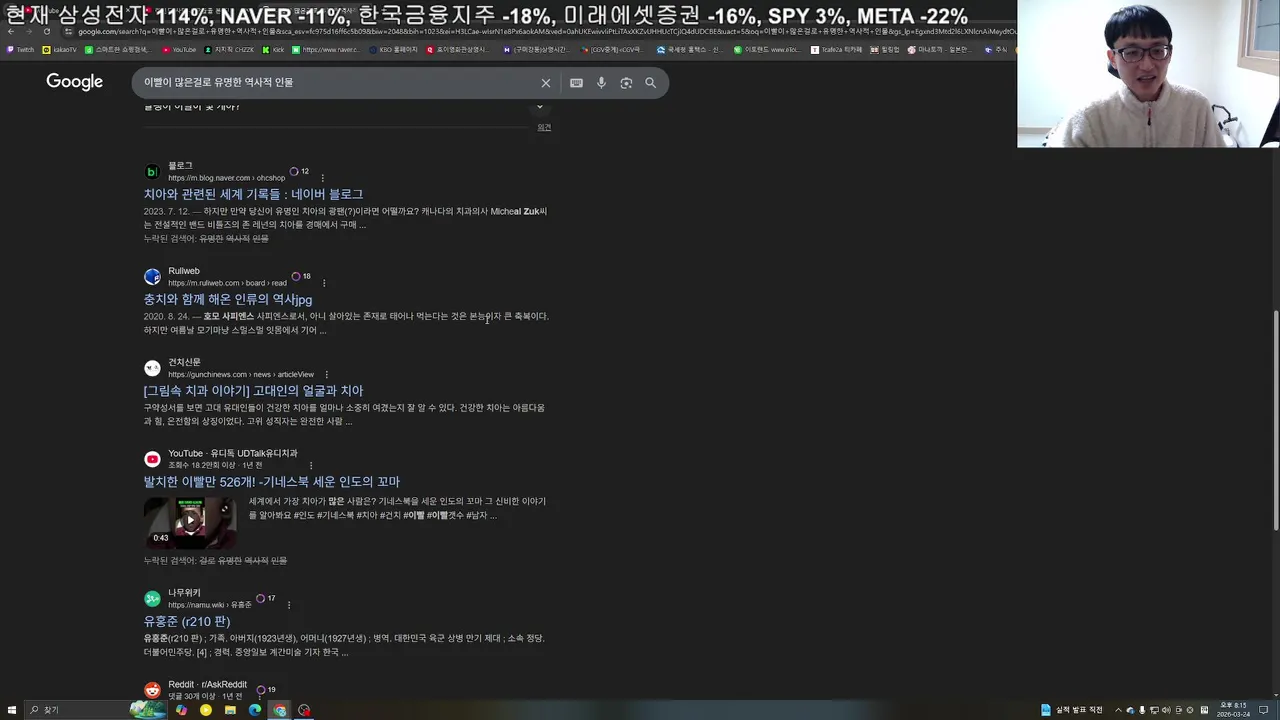Open '발치한 이빨만 526개!' YouTube result
This screenshot has width=1280, height=720.
tap(271, 482)
